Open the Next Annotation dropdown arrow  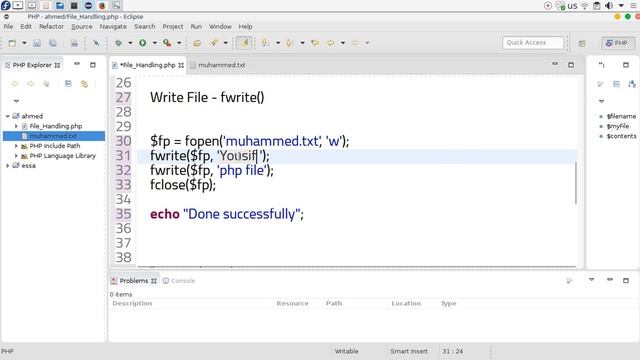(x=278, y=43)
